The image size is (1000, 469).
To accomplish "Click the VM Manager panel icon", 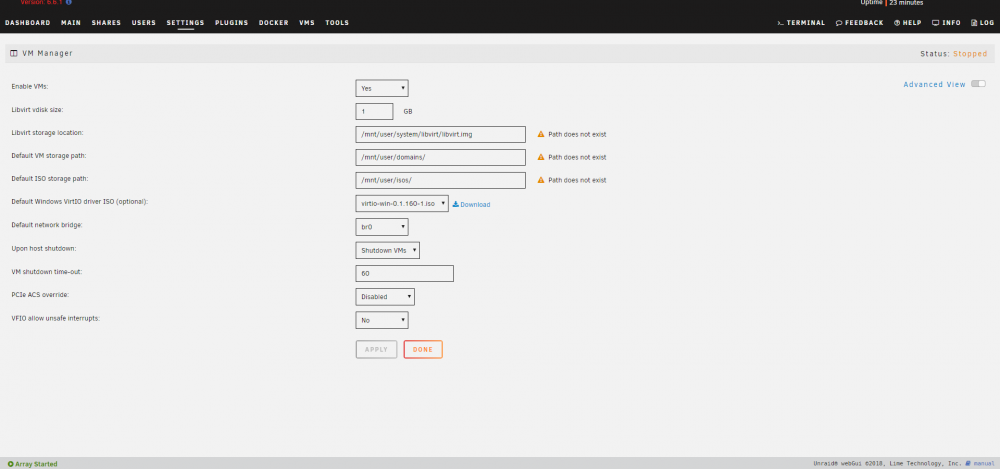I will 14,54.
